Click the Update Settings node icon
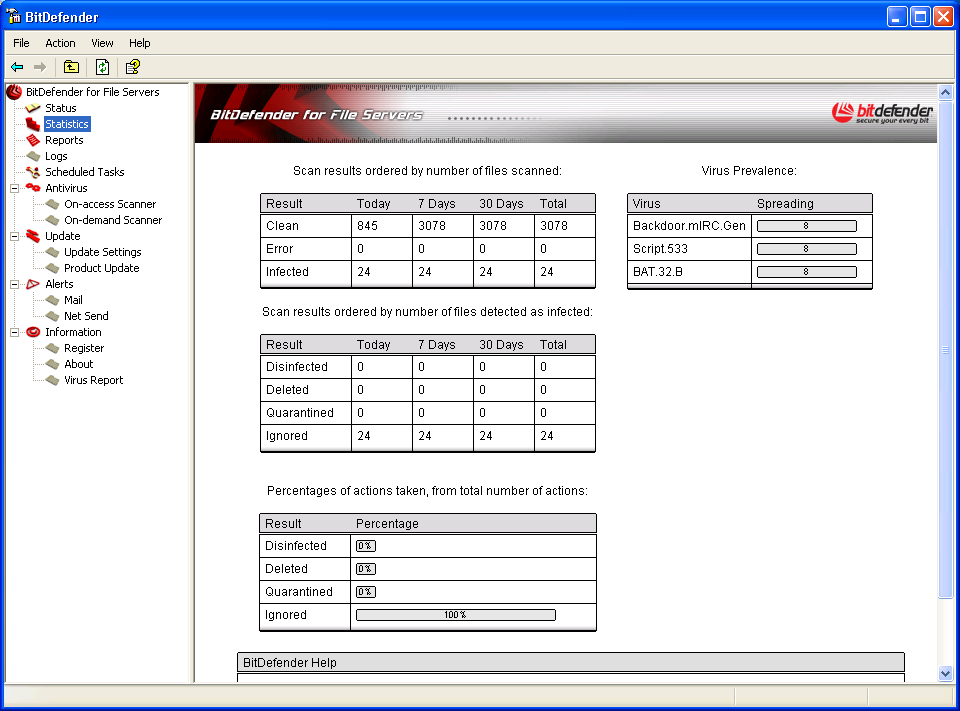This screenshot has height=711, width=960. pyautogui.click(x=53, y=252)
